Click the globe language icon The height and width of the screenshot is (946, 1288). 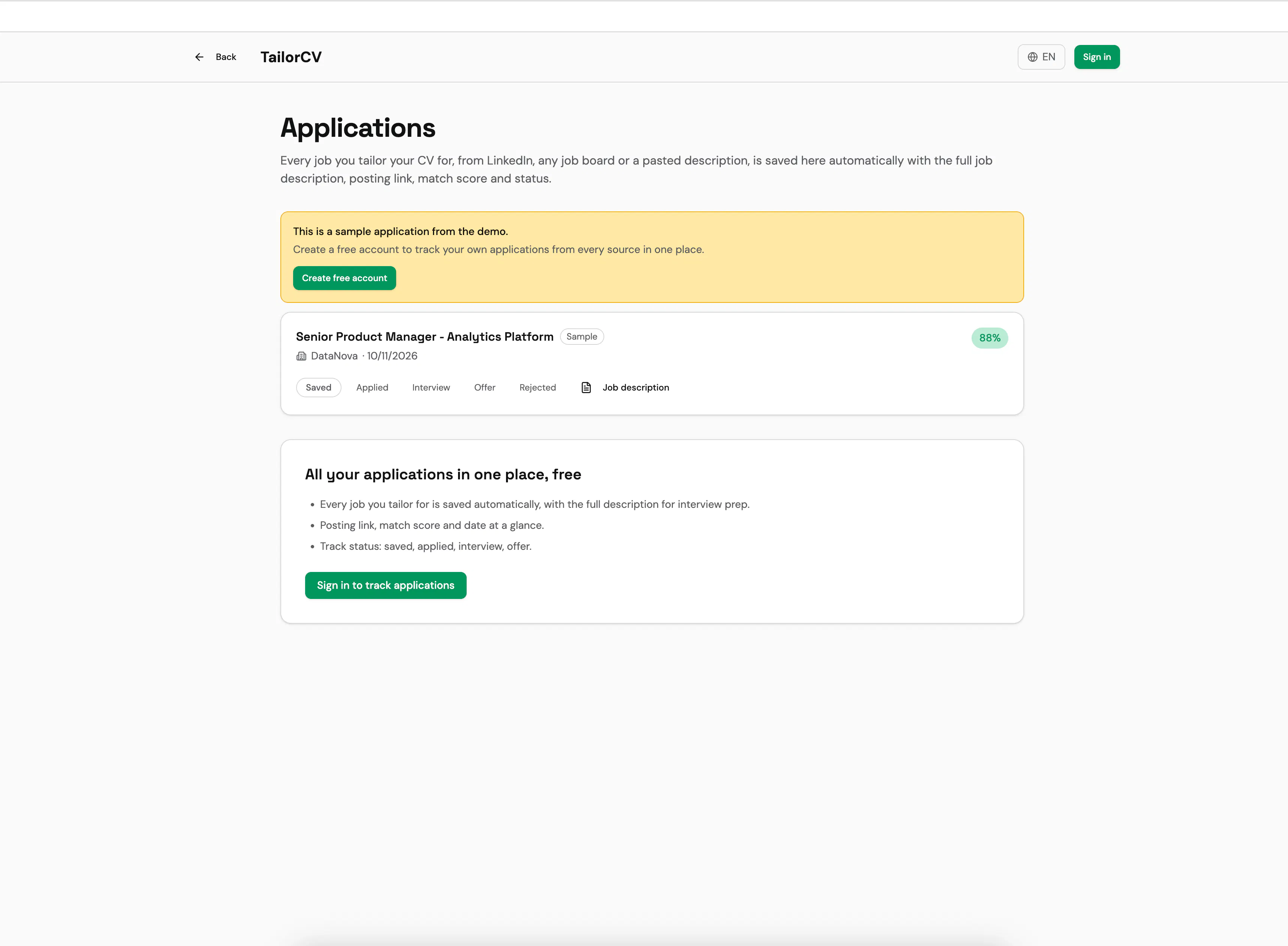[1033, 57]
